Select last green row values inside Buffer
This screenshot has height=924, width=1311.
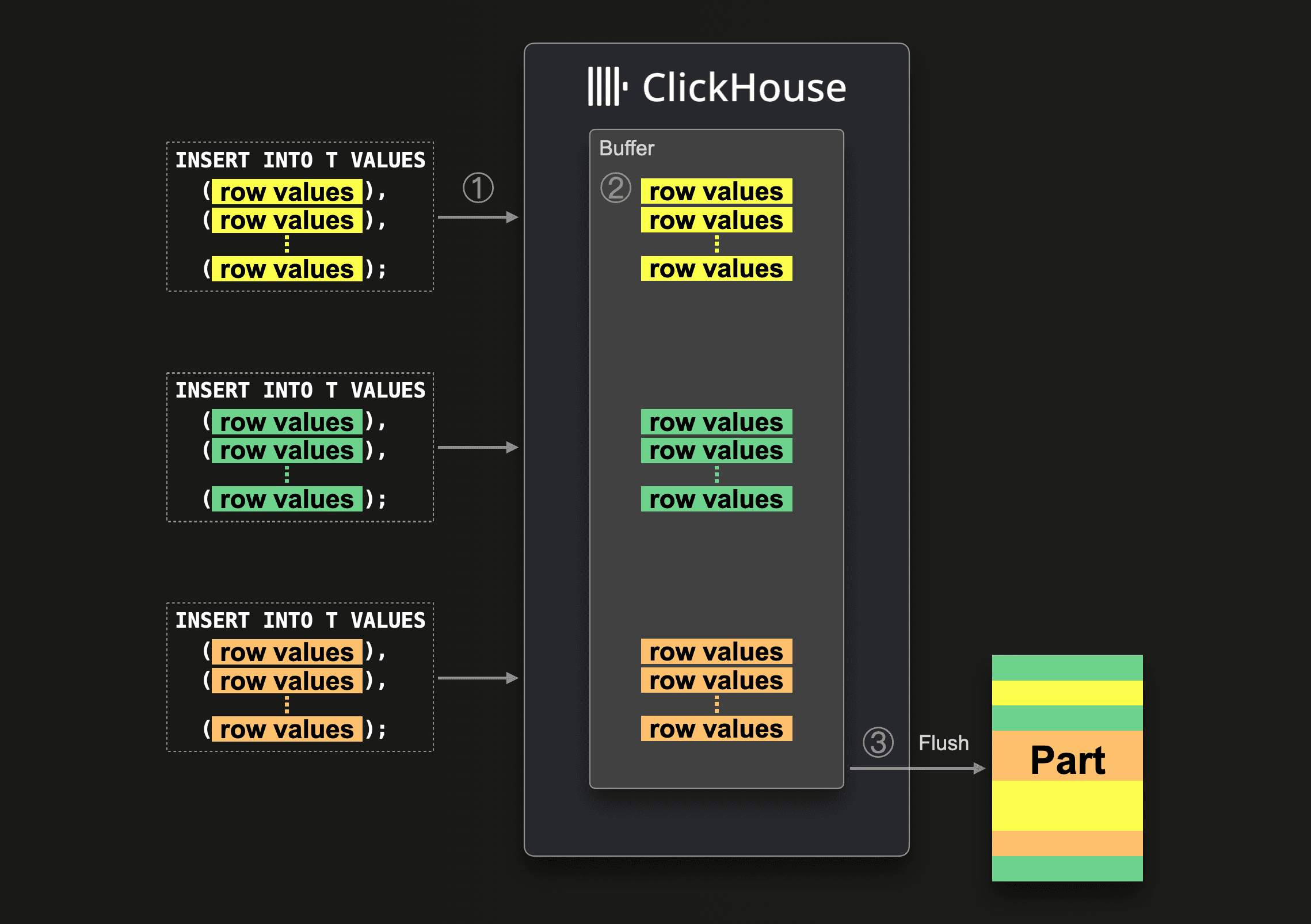(717, 499)
